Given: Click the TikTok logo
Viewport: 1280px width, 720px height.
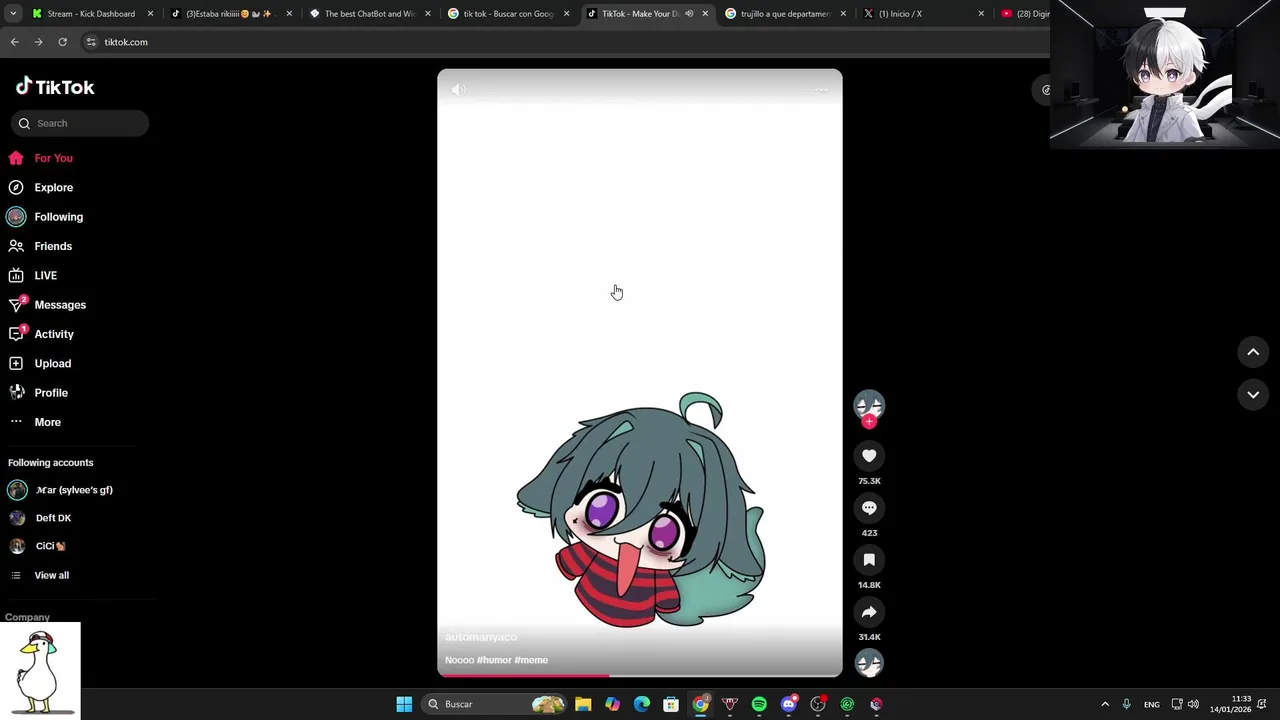Looking at the screenshot, I should 55,87.
